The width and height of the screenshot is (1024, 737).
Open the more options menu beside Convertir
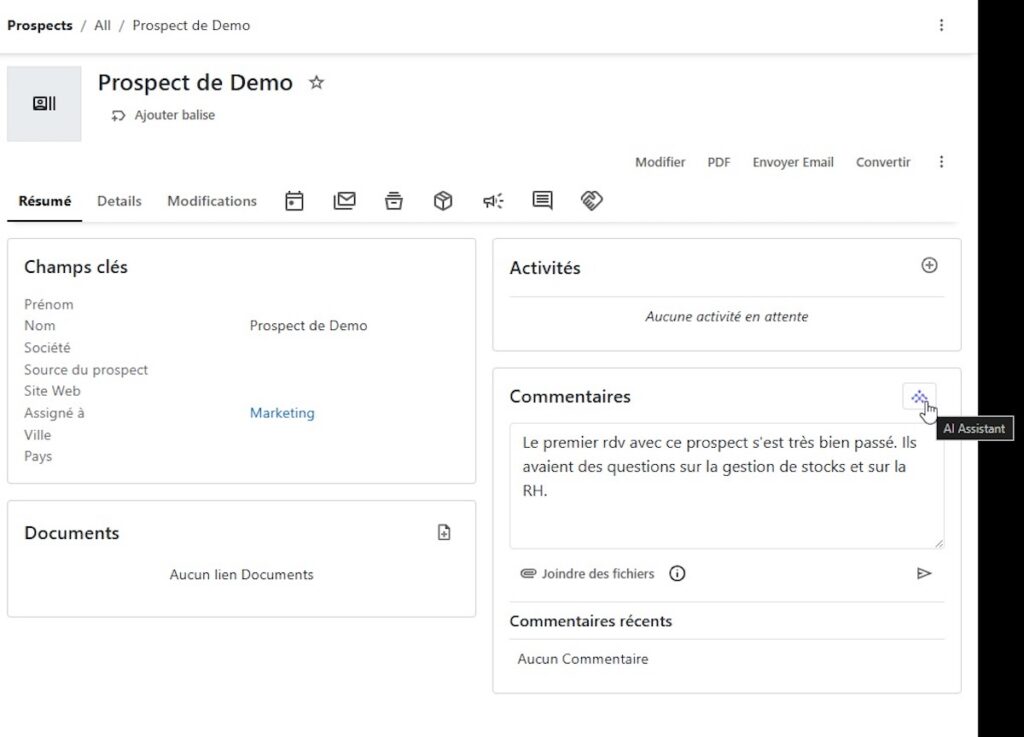pos(941,162)
